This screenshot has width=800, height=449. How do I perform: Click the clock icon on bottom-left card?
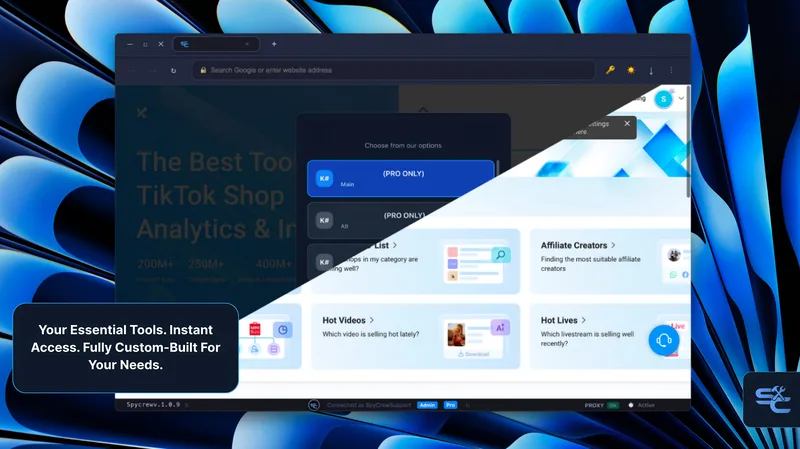(x=282, y=330)
